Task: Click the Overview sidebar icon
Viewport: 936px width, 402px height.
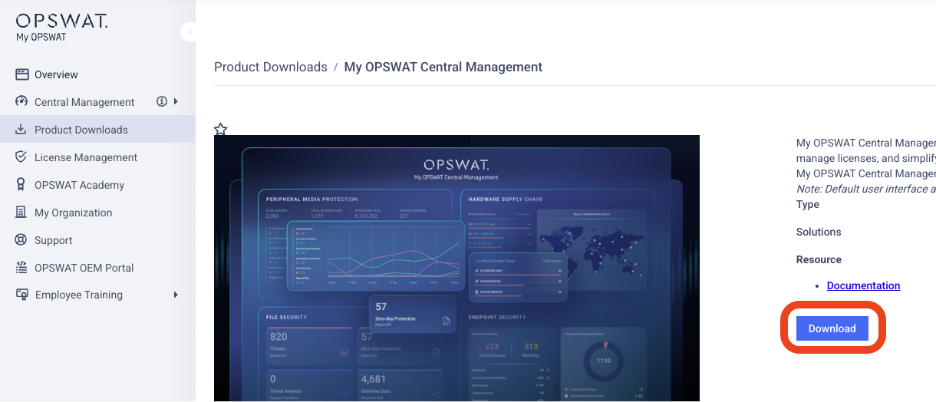Action: 22,74
